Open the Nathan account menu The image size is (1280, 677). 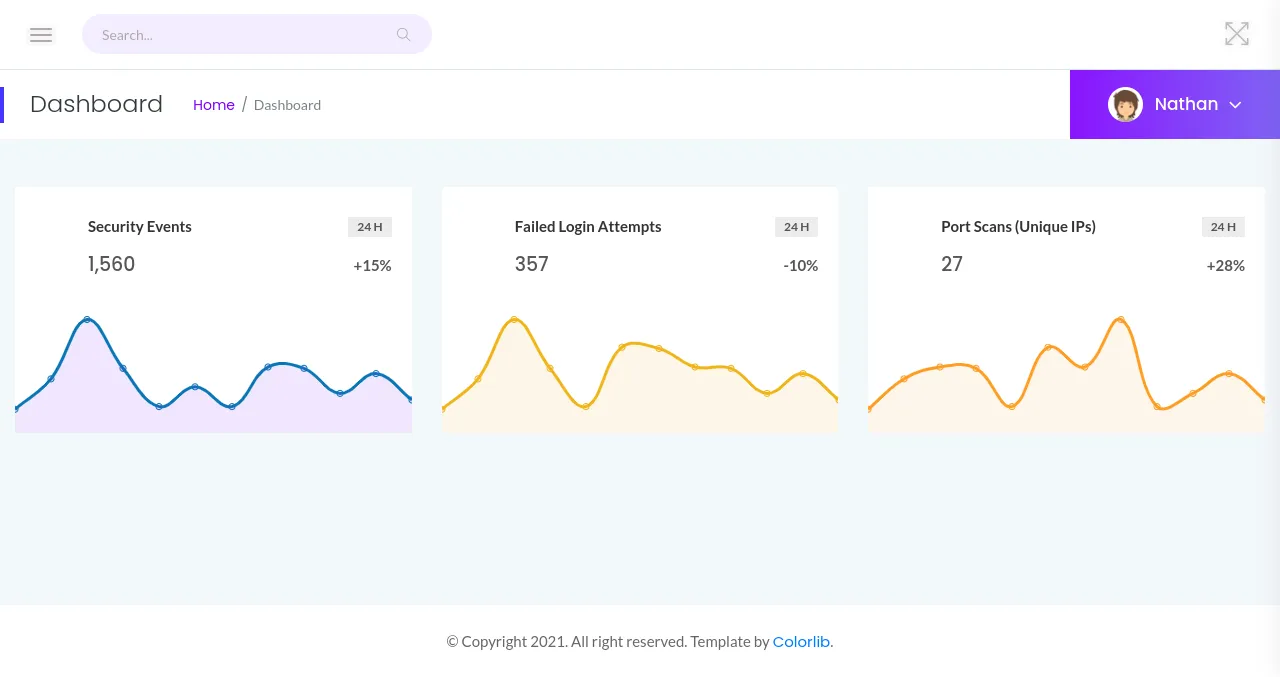tap(1186, 104)
